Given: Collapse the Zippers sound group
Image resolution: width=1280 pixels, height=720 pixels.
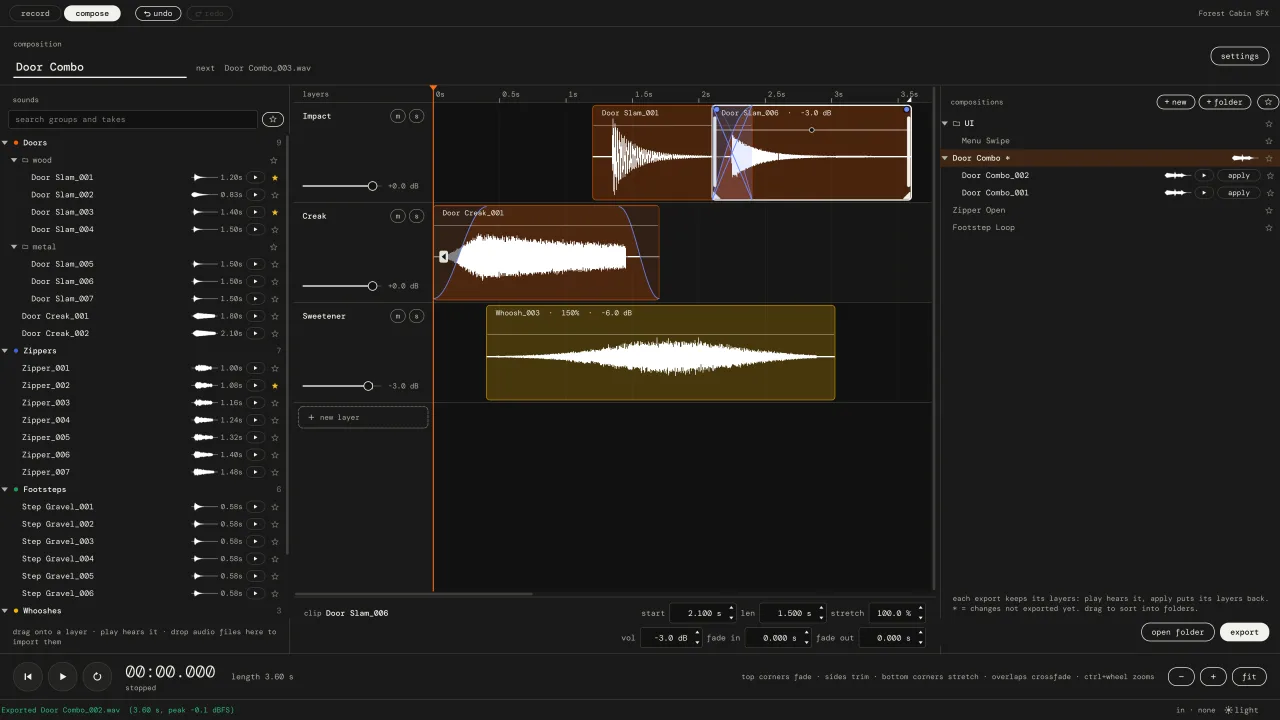Looking at the screenshot, I should (5, 351).
